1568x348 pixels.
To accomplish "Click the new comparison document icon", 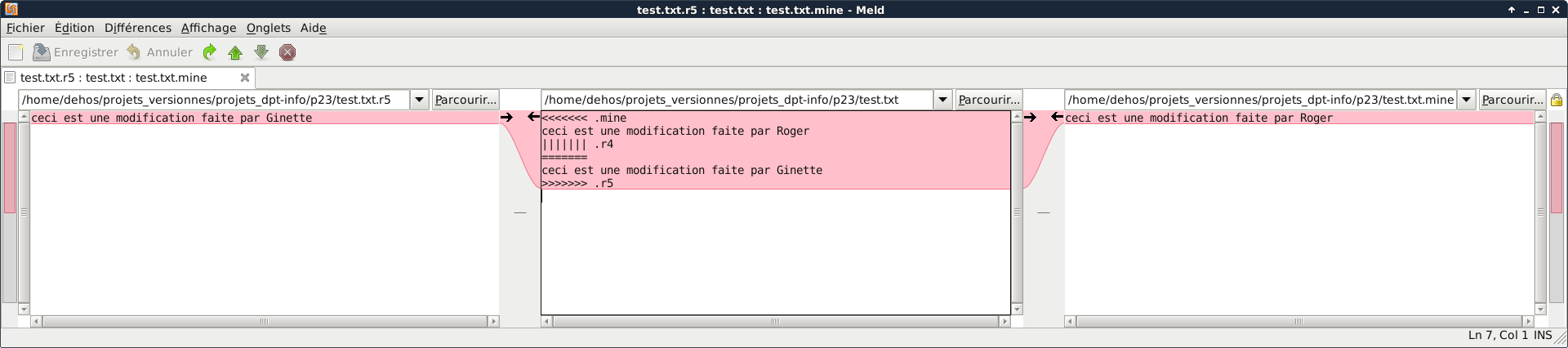I will (16, 52).
